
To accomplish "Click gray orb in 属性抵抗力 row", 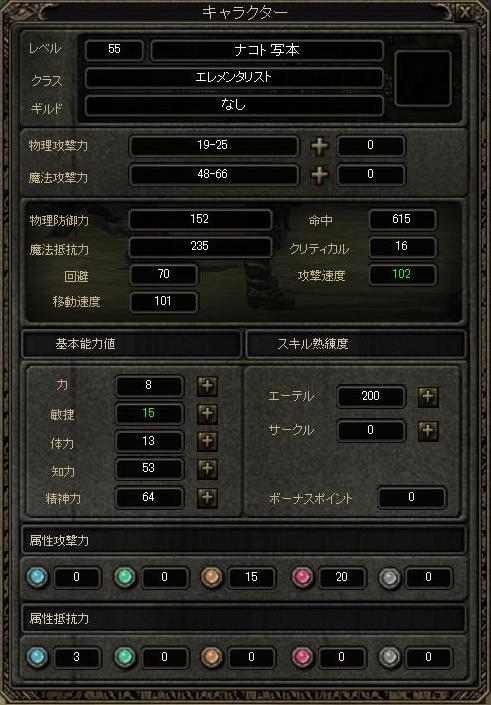I will pos(389,657).
